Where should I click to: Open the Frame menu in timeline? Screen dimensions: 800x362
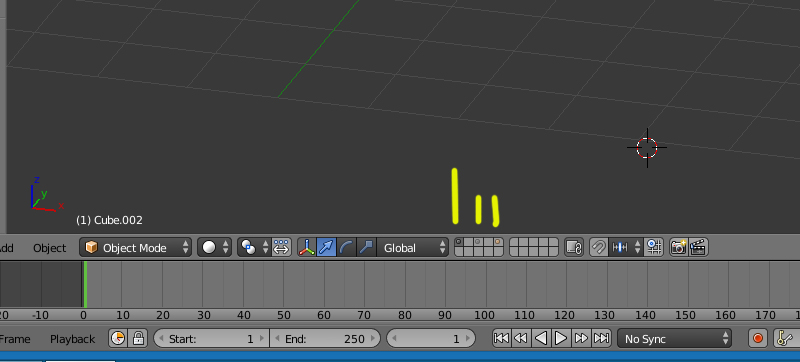pos(14,339)
